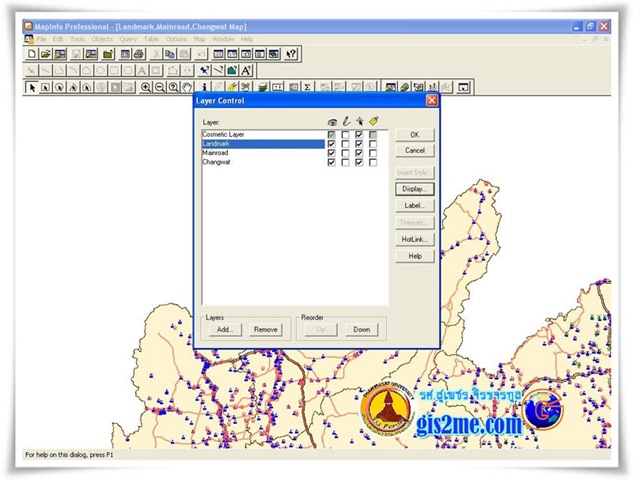Screen dimensions: 633x480
Task: Open Display options for selected layer
Action: pos(415,189)
